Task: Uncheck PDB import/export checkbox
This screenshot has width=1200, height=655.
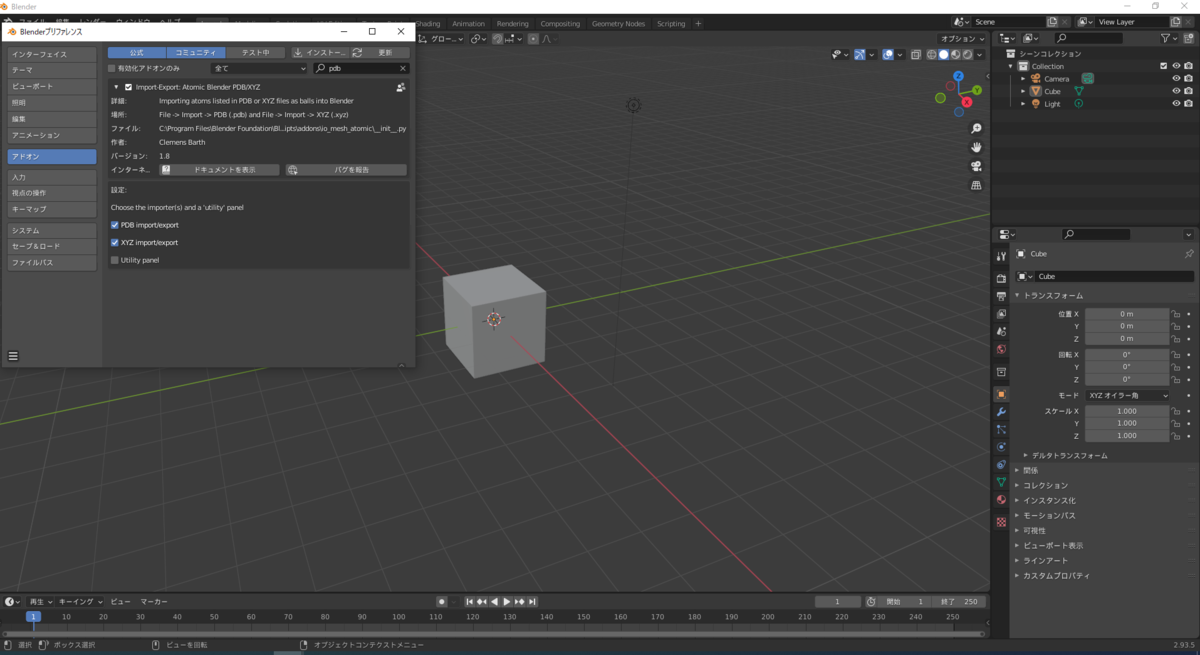Action: 115,225
